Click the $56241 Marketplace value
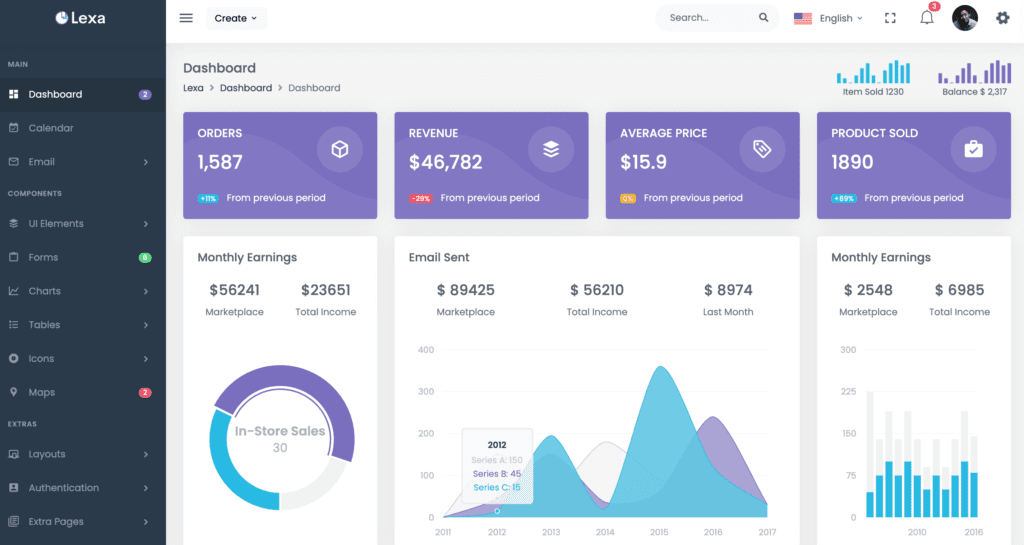1024x545 pixels. point(234,290)
